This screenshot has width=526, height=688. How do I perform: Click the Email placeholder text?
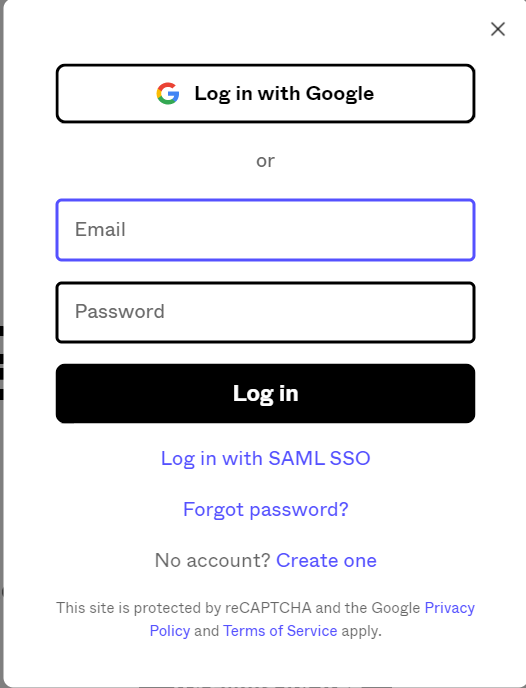coord(100,229)
